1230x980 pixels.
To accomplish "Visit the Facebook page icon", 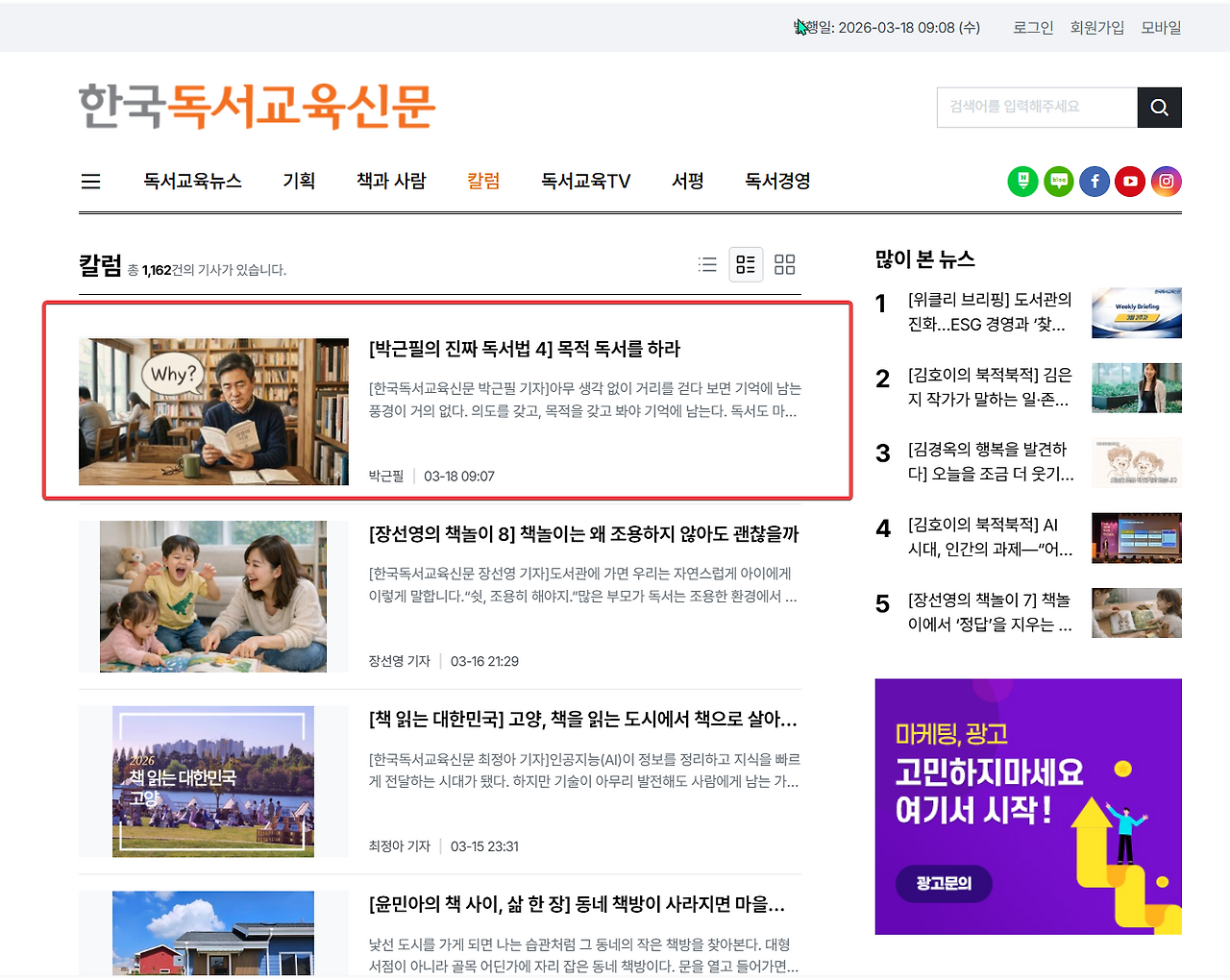I will (1095, 182).
